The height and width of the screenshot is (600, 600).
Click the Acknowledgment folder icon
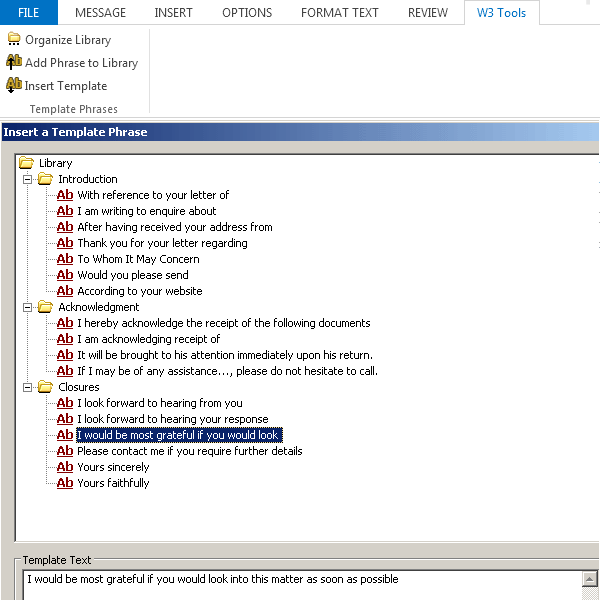(45, 307)
